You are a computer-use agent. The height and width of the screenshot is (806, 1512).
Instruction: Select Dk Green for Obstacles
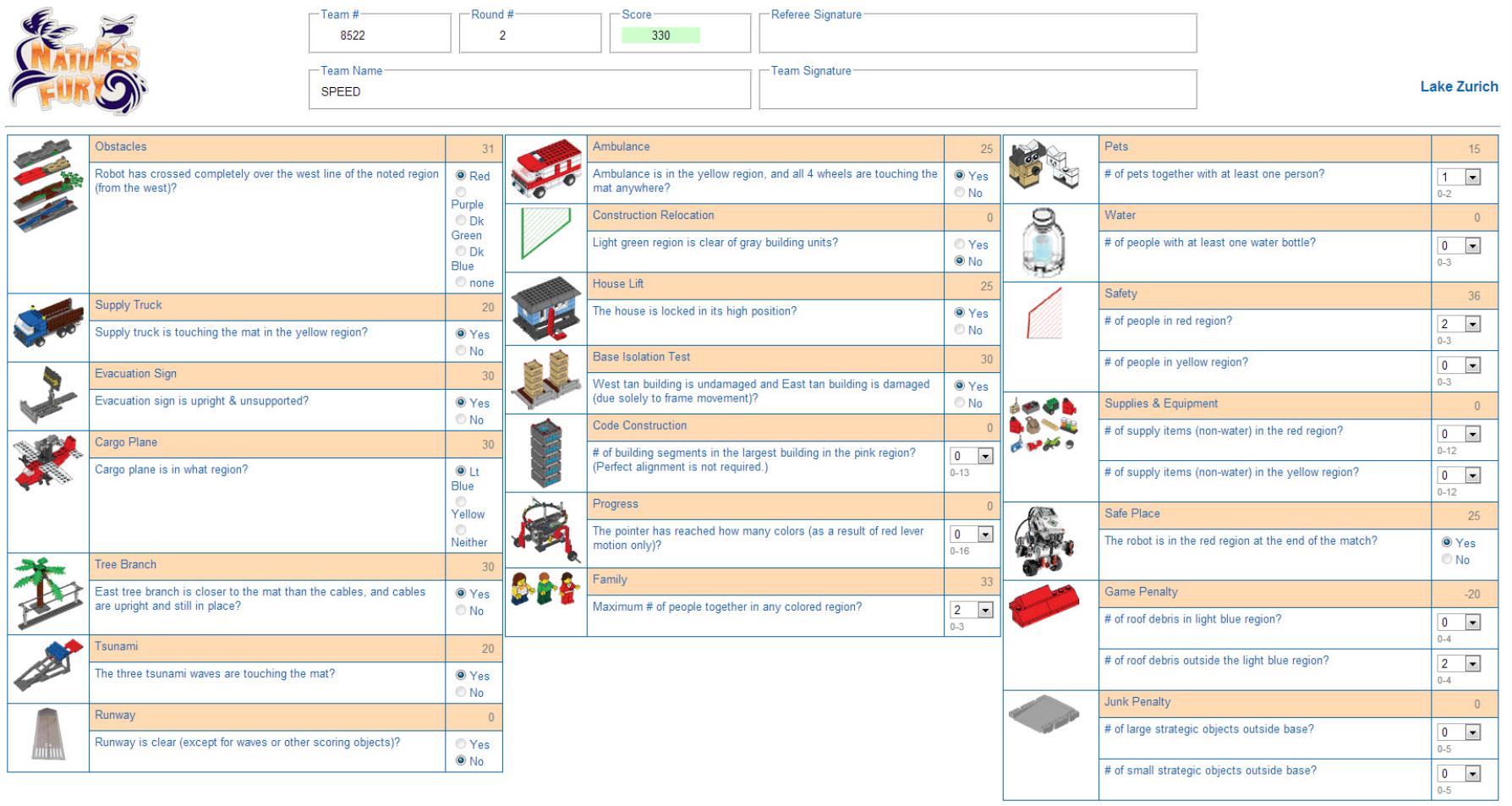461,221
